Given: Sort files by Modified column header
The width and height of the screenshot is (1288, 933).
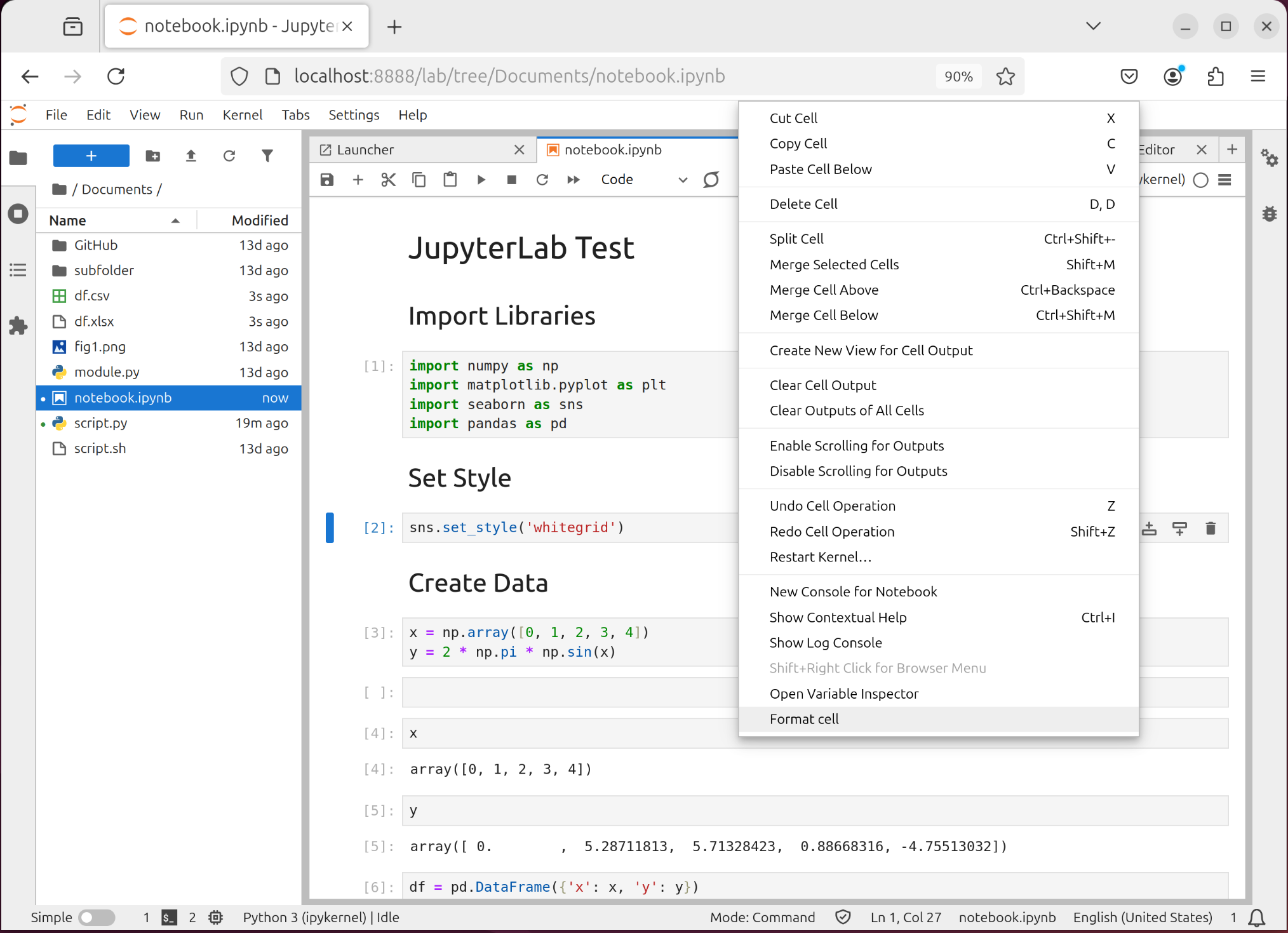Looking at the screenshot, I should tap(249, 220).
